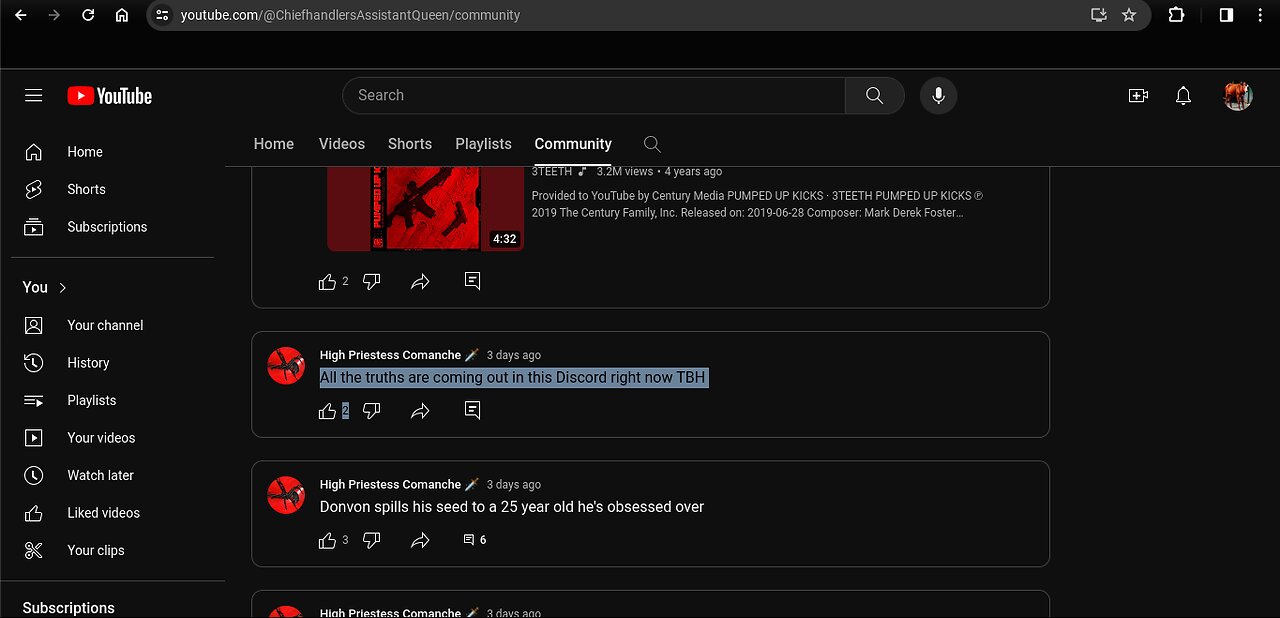Click the install app icon in address bar
The image size is (1280, 618).
[x=1099, y=15]
